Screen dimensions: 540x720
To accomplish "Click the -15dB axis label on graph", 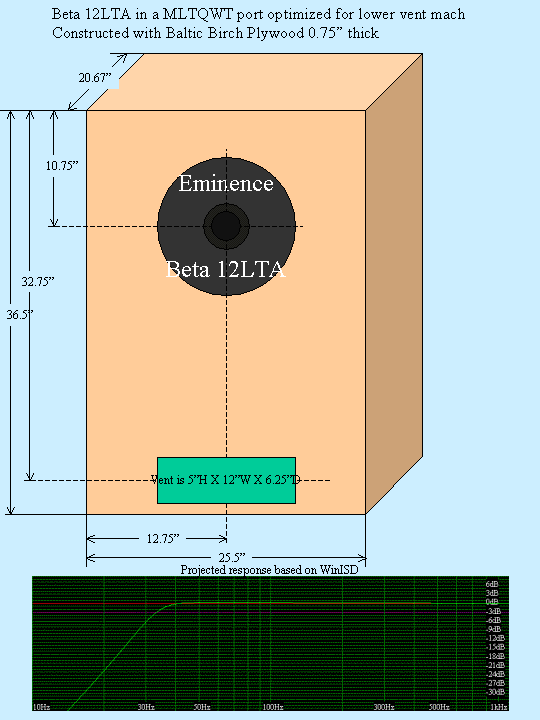I will coord(495,647).
